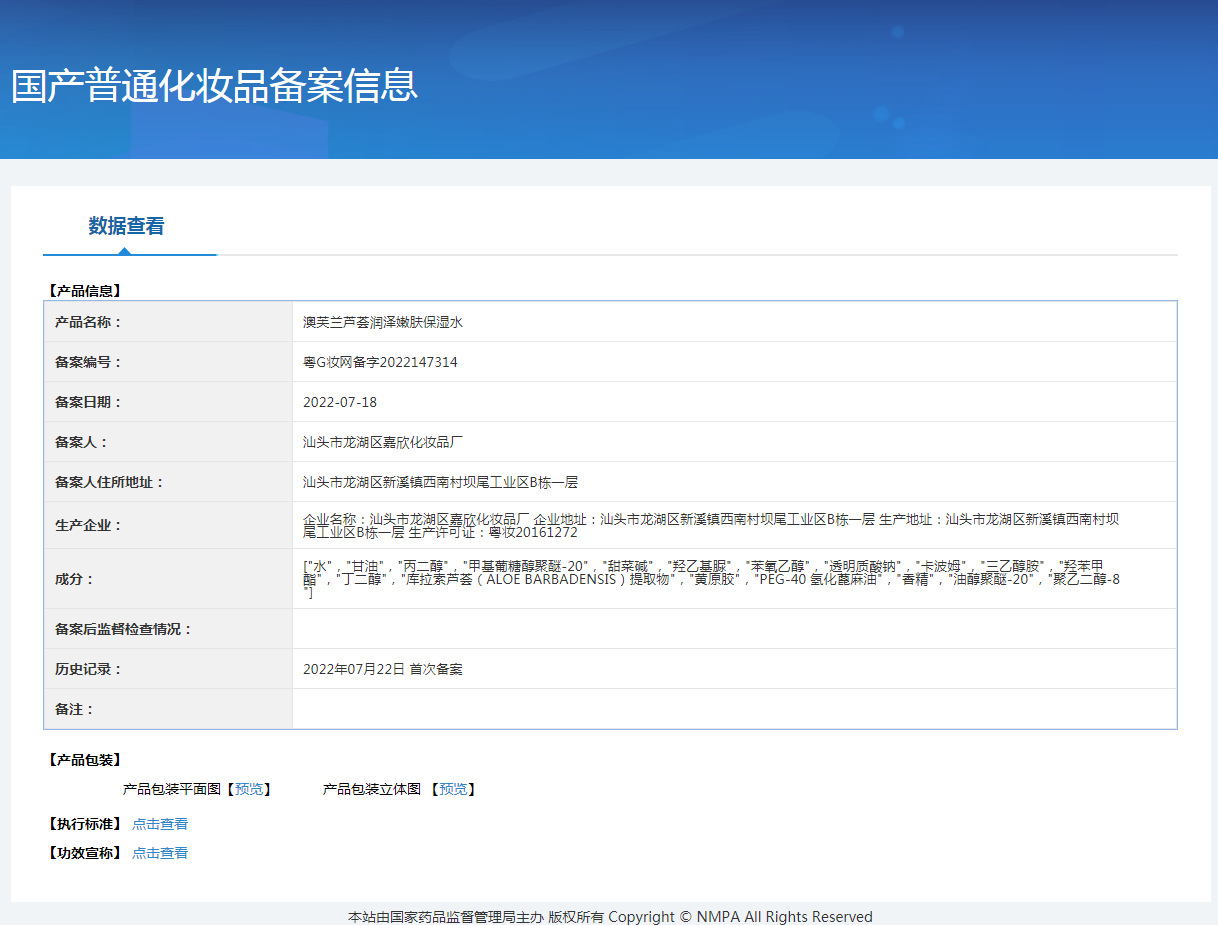Click 点击查看 next to 执行标准

pyautogui.click(x=160, y=824)
